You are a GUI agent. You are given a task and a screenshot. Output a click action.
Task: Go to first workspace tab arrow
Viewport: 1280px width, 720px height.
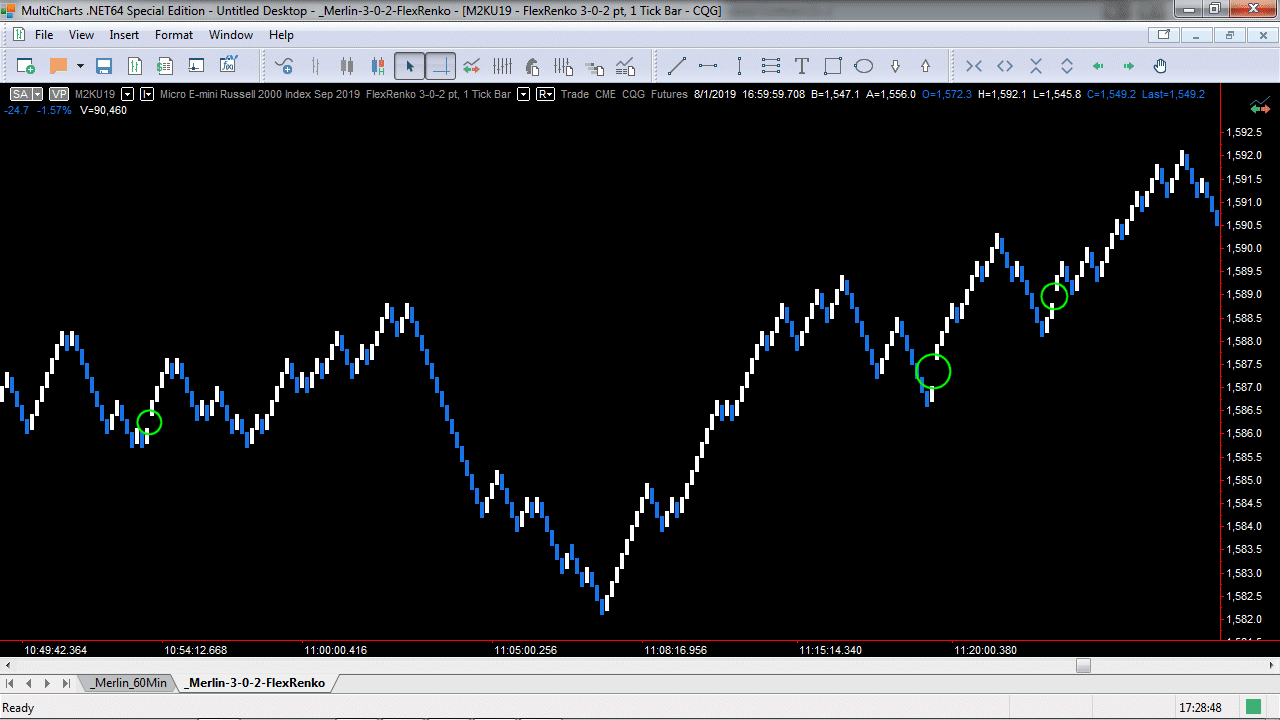pyautogui.click(x=11, y=683)
